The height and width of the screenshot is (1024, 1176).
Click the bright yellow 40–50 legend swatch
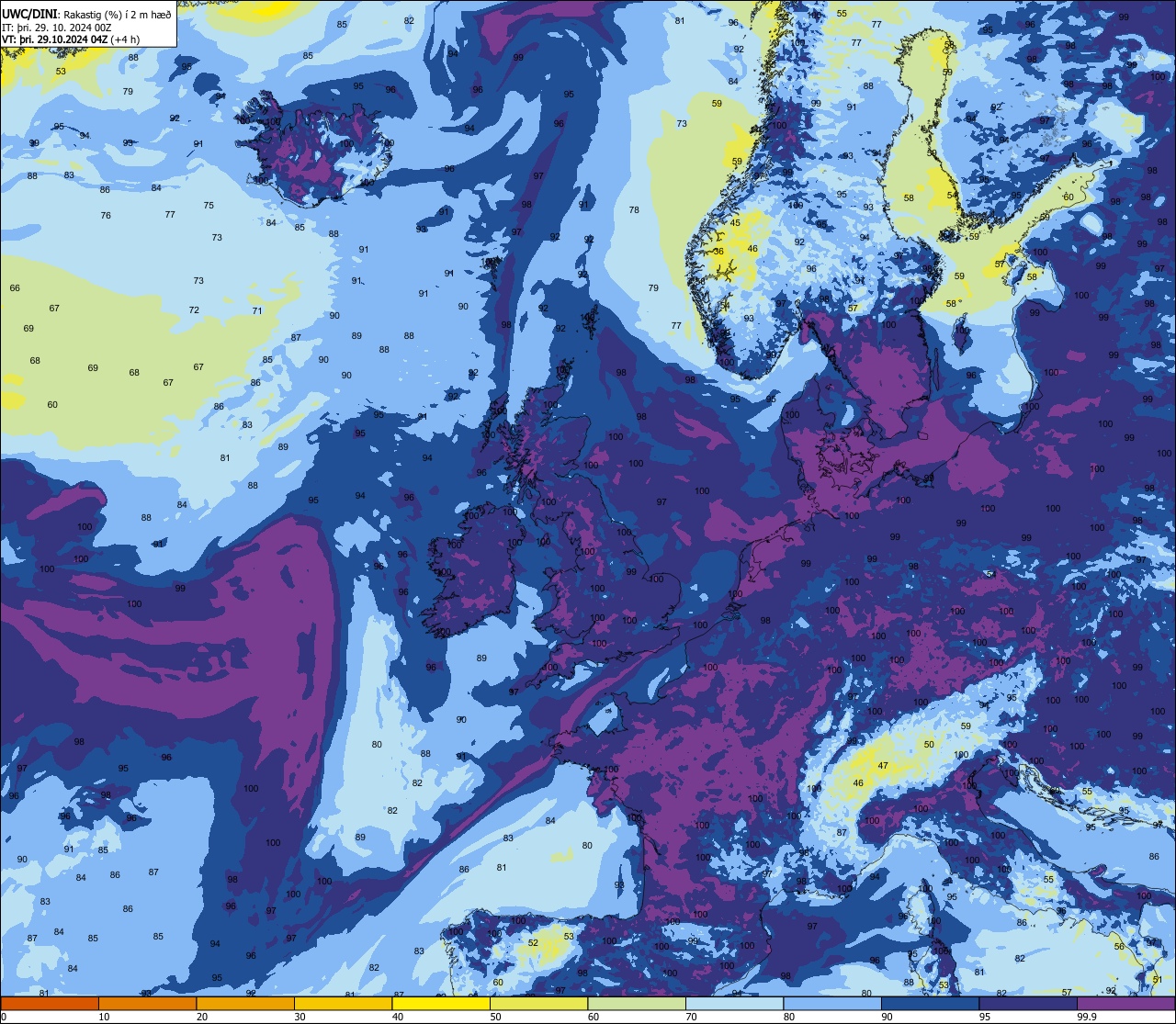[x=441, y=1003]
